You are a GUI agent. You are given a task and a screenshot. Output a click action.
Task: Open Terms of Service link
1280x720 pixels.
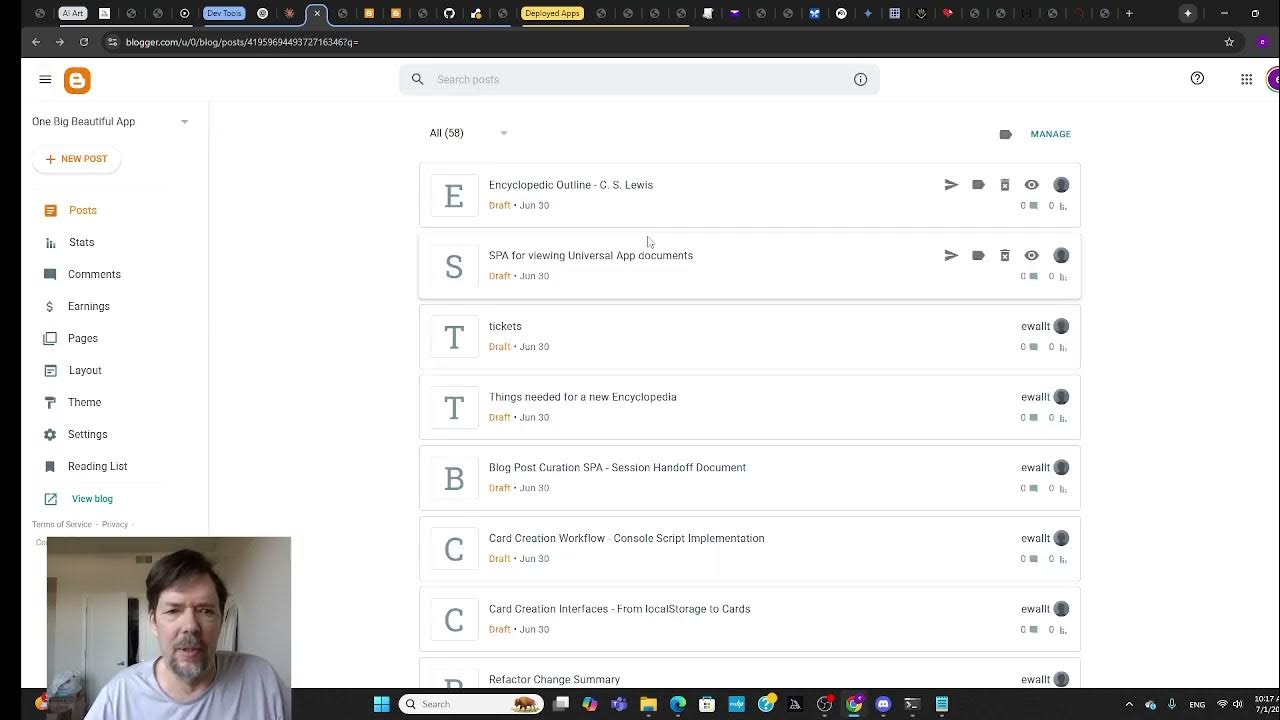pos(61,524)
